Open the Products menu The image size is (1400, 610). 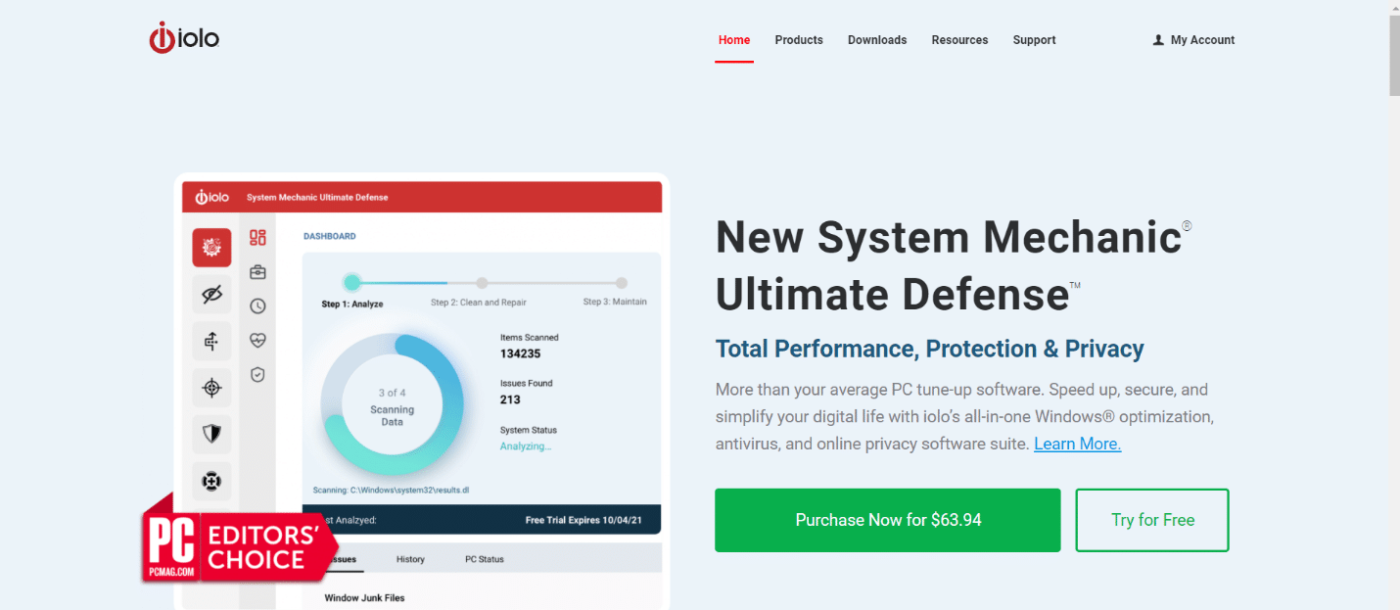point(798,40)
